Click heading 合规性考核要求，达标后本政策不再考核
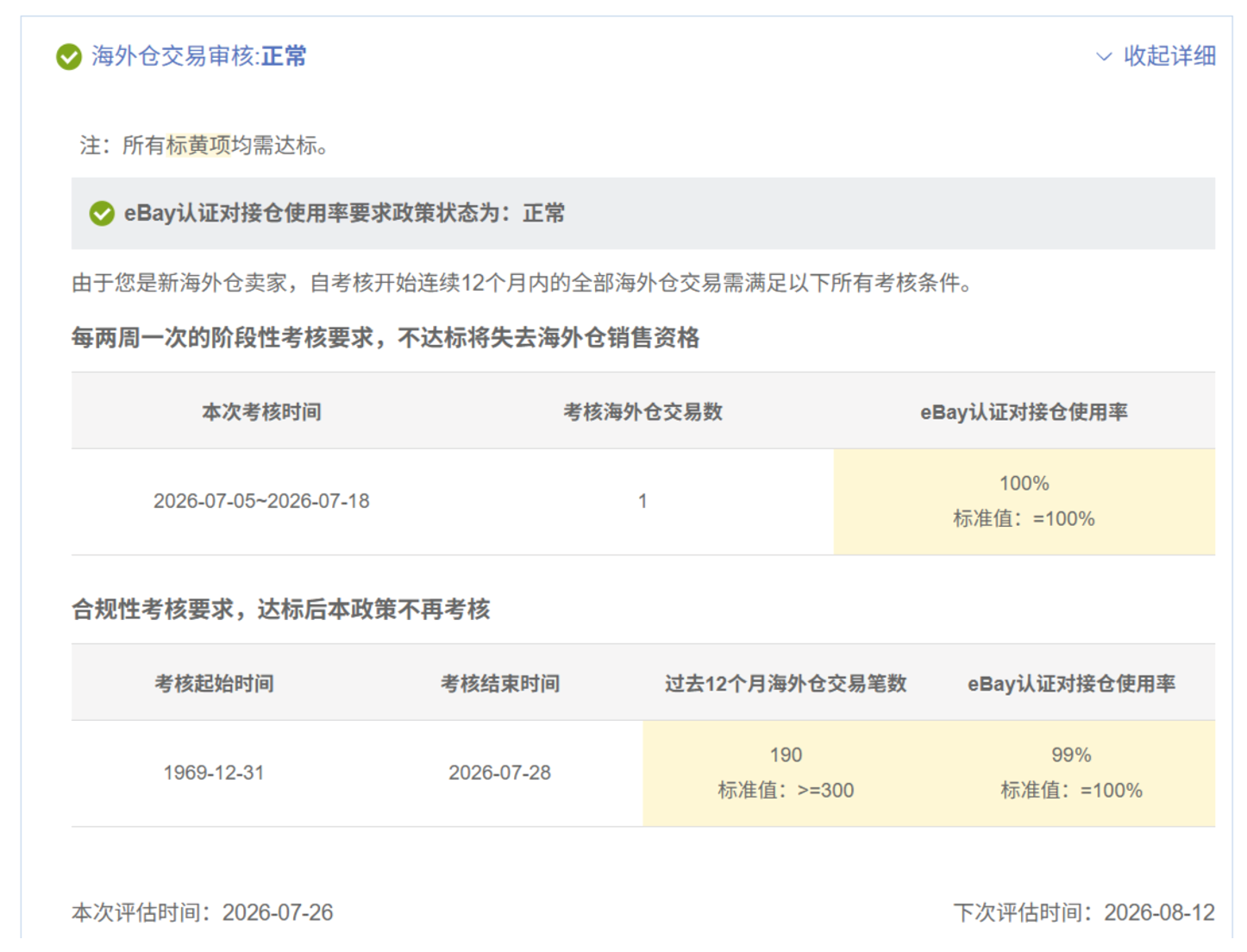Image resolution: width=1247 pixels, height=952 pixels. pos(281,609)
